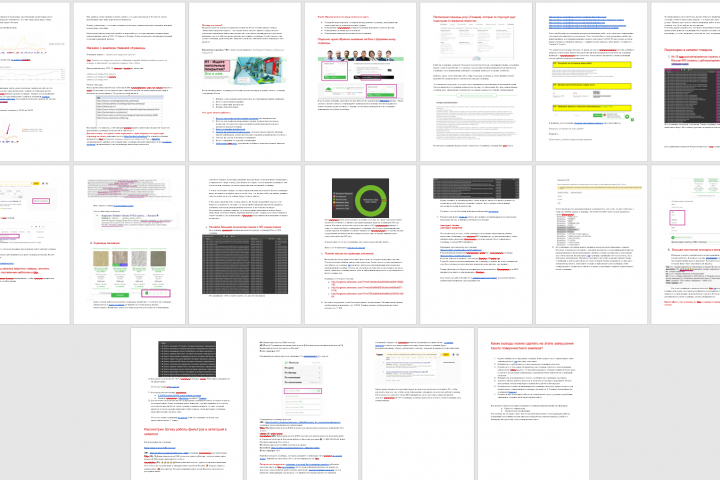Viewport: 720px width, 480px height.
Task: Click the green donut chart image
Action: 360,198
